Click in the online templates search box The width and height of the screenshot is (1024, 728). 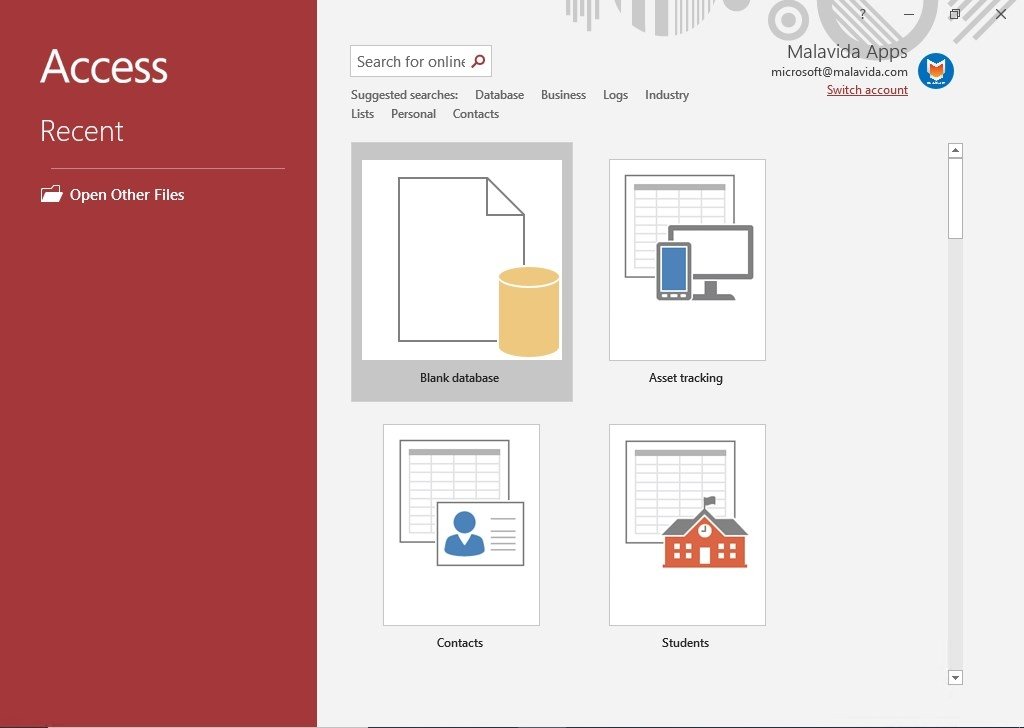[410, 61]
